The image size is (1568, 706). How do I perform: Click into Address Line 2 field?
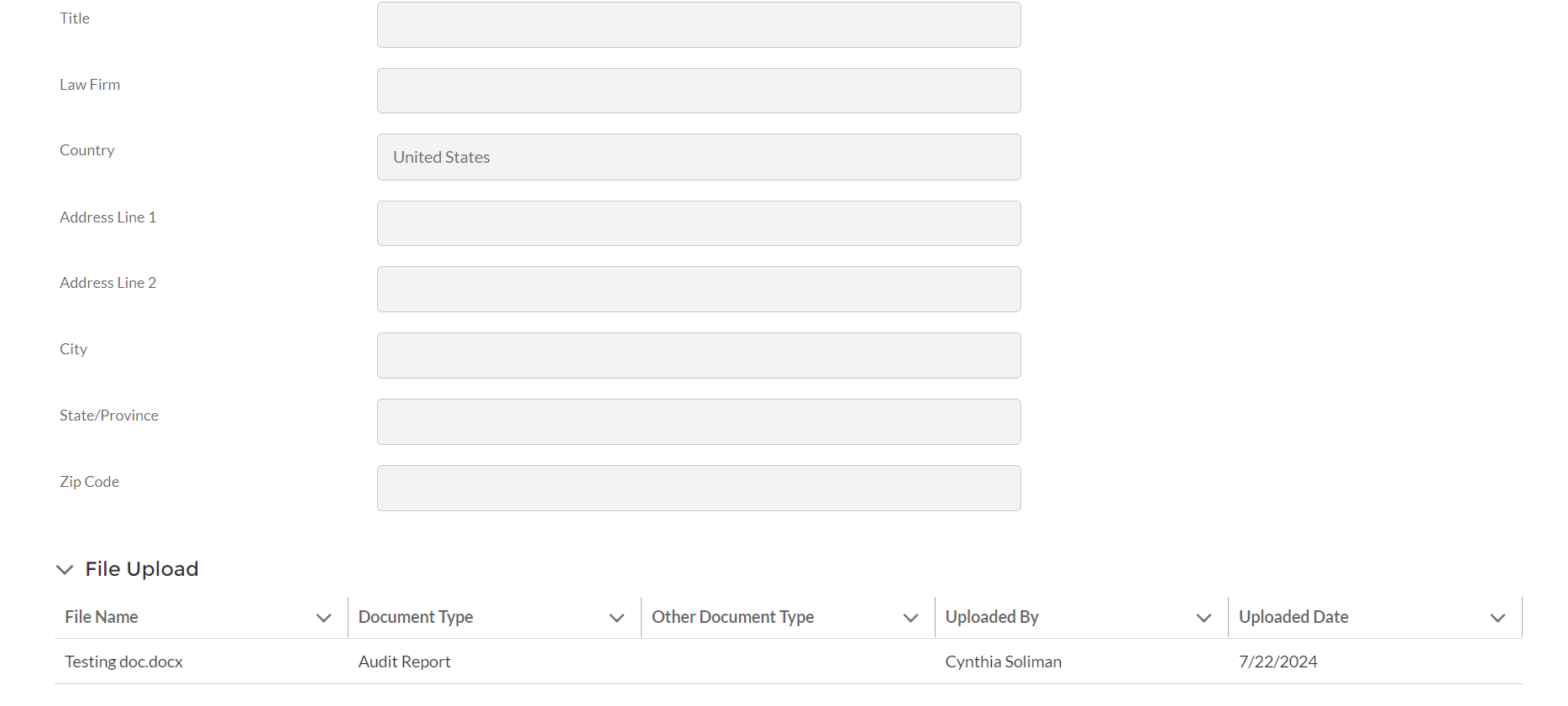click(699, 289)
